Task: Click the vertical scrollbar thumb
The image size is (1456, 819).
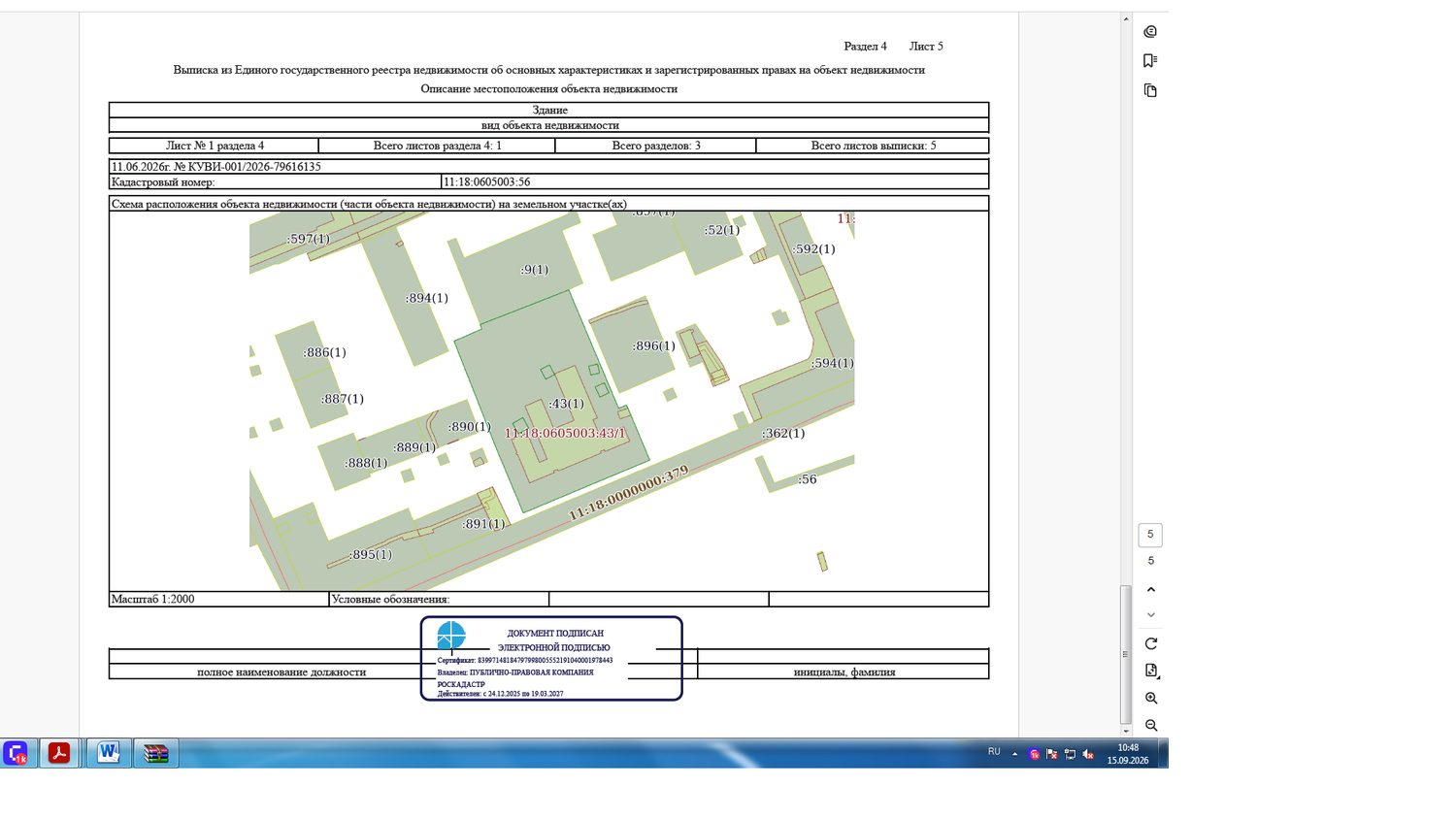Action: coord(1126,655)
